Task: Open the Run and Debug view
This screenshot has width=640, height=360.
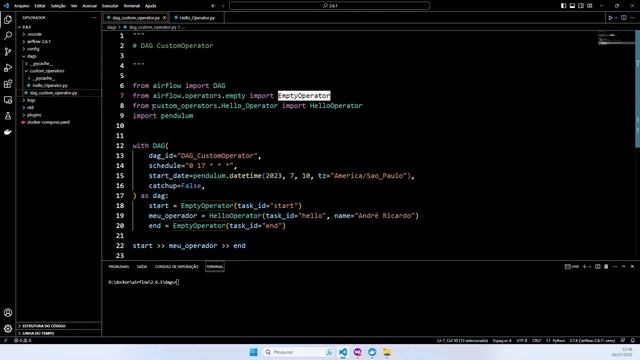Action: 8,68
